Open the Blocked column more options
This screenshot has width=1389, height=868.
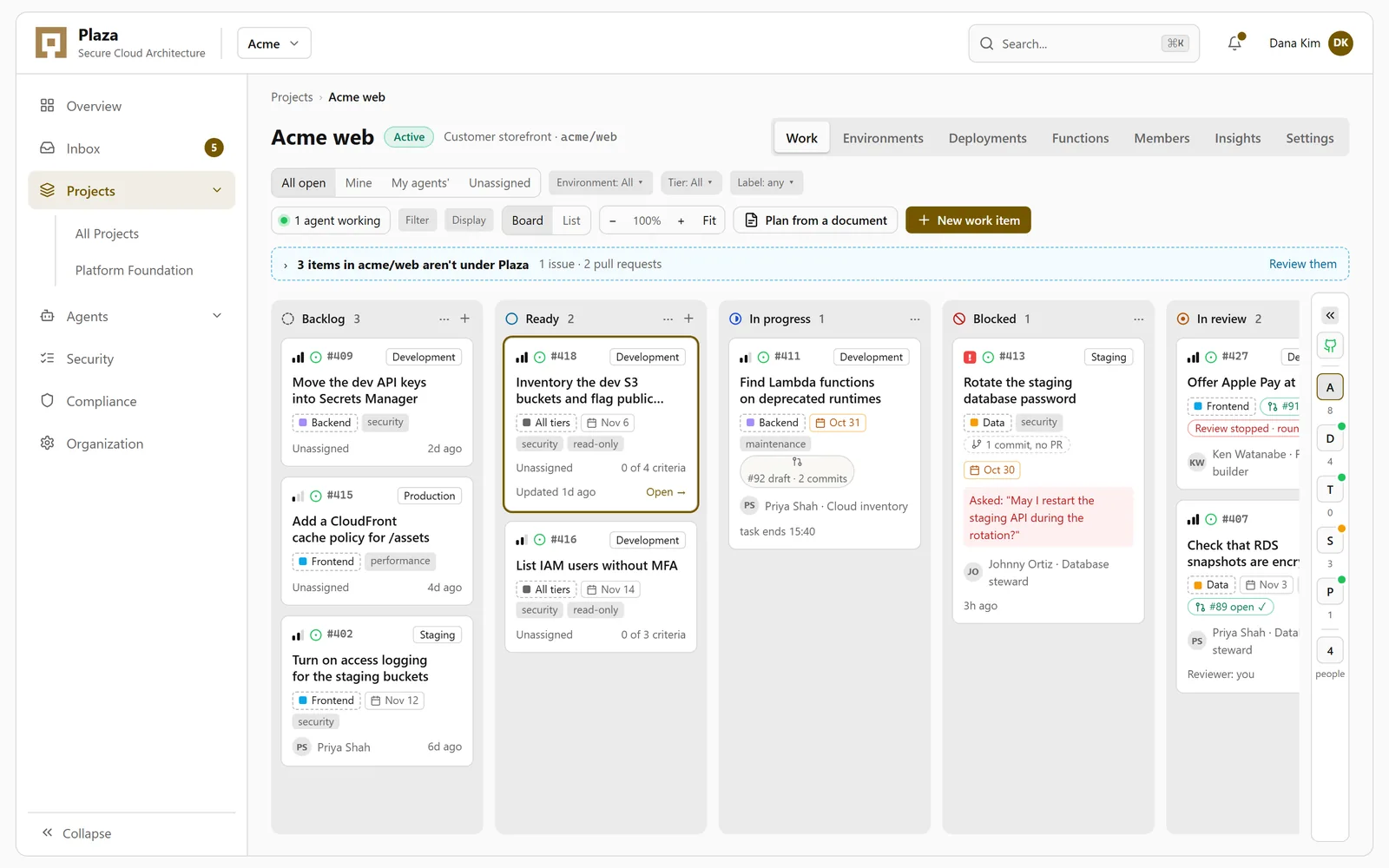[x=1139, y=319]
